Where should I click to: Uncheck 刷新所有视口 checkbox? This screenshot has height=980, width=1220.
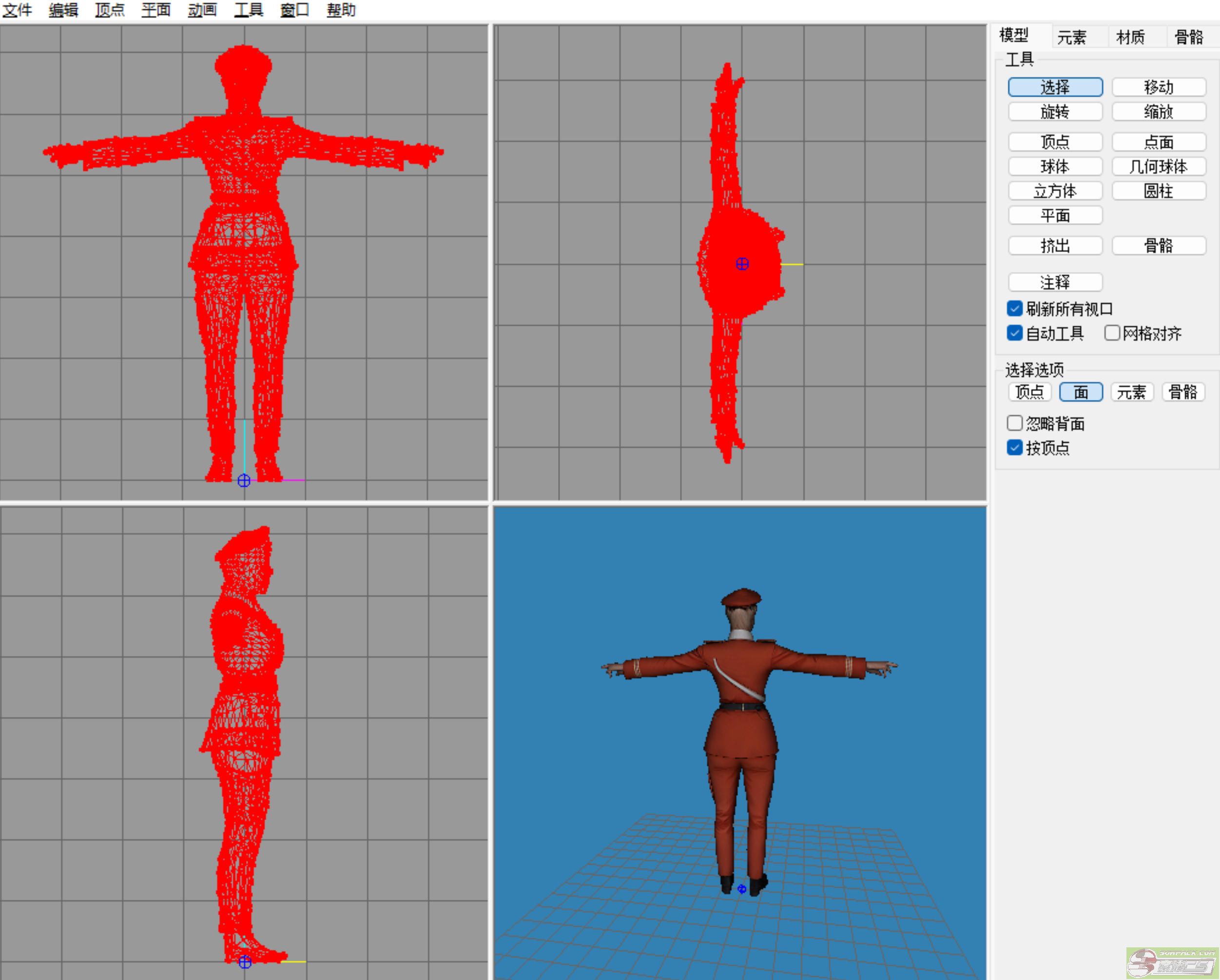[x=1015, y=309]
